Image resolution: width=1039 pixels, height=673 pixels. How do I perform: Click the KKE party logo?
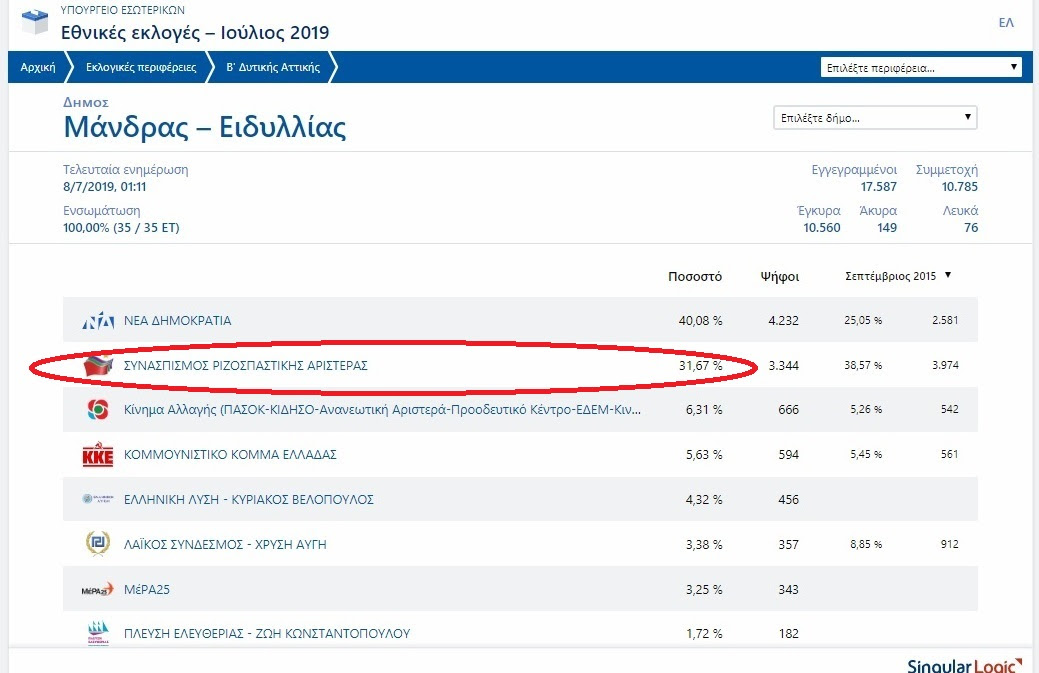(x=98, y=454)
